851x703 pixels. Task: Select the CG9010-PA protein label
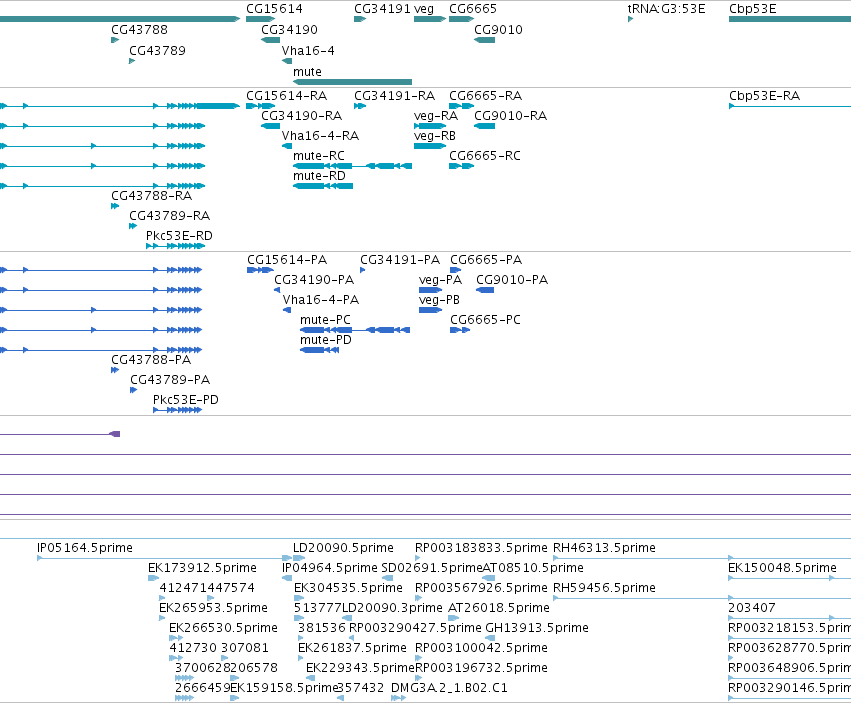tap(512, 280)
